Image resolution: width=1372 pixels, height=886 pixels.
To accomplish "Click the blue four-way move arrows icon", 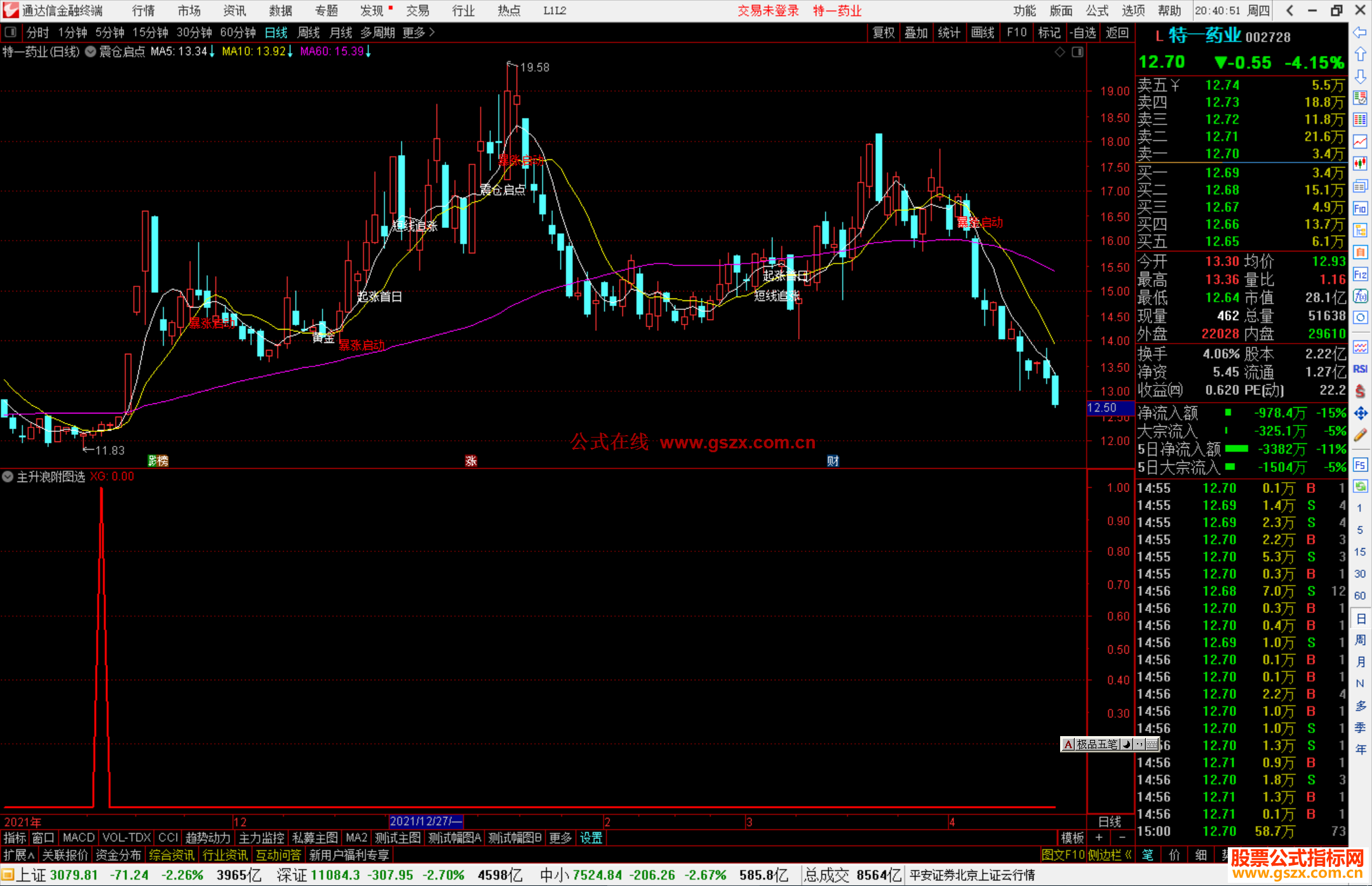I will 1360,413.
